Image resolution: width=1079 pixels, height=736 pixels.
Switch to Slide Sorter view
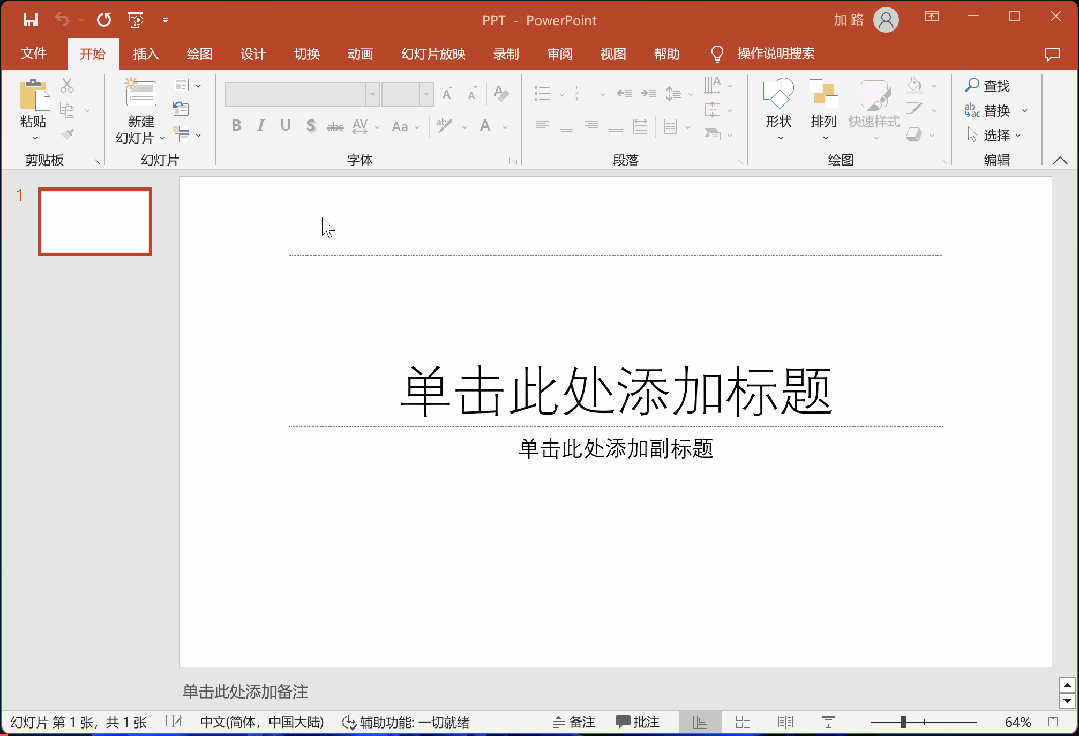742,721
